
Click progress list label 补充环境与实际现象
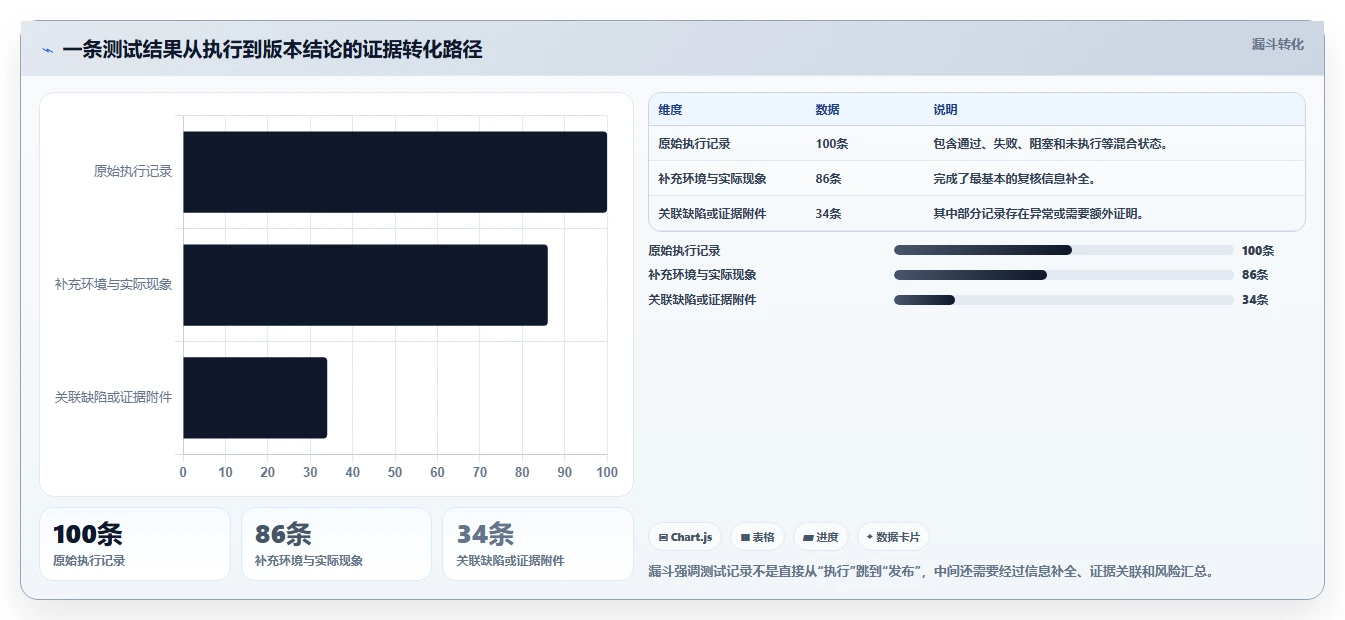coord(702,275)
